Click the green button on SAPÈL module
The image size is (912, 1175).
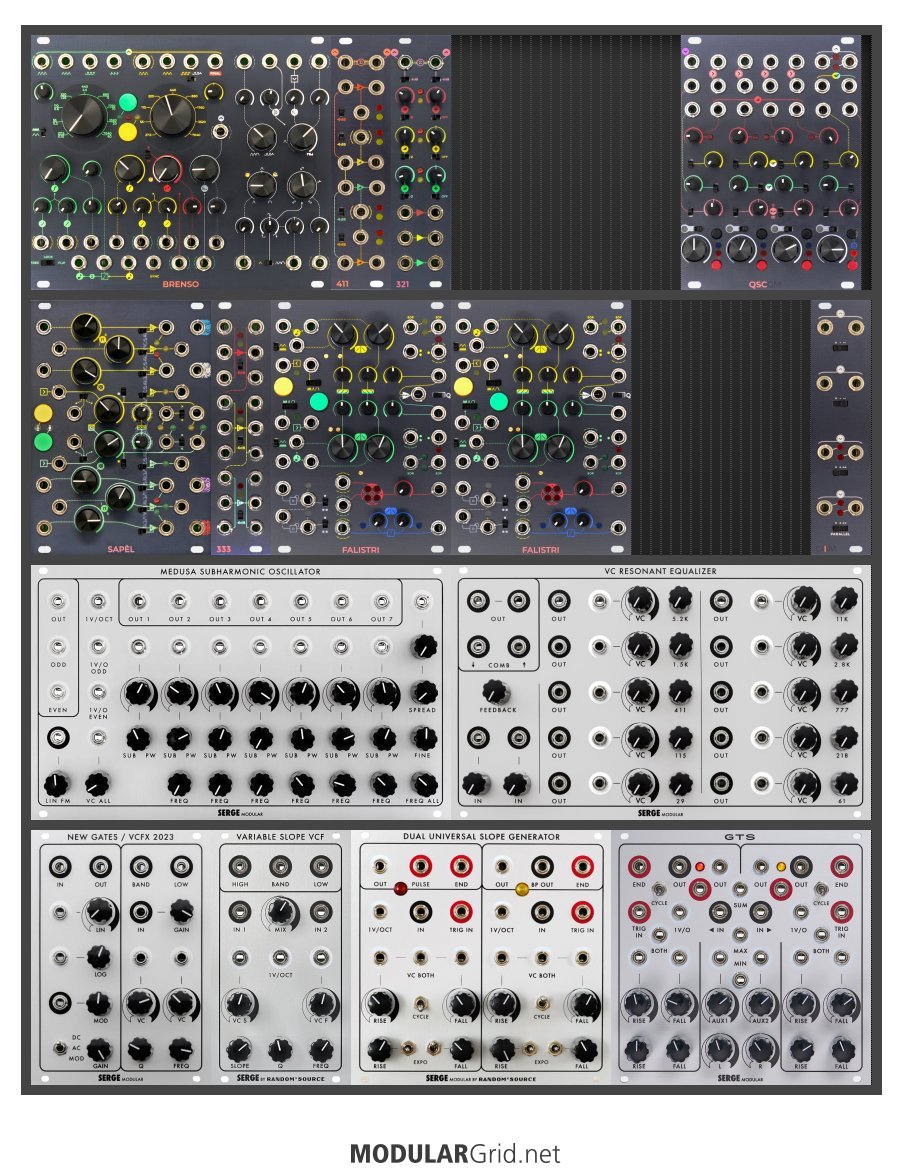tap(43, 441)
